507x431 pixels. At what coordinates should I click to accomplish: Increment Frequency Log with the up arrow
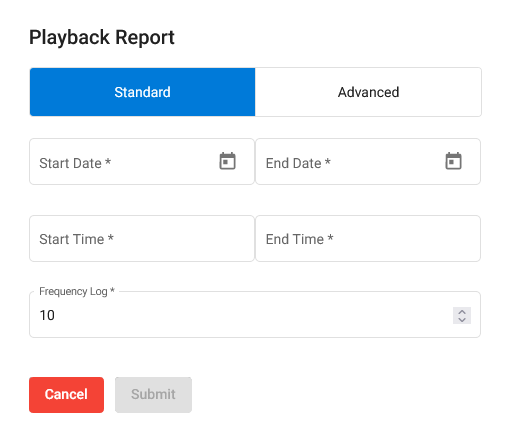pos(462,312)
